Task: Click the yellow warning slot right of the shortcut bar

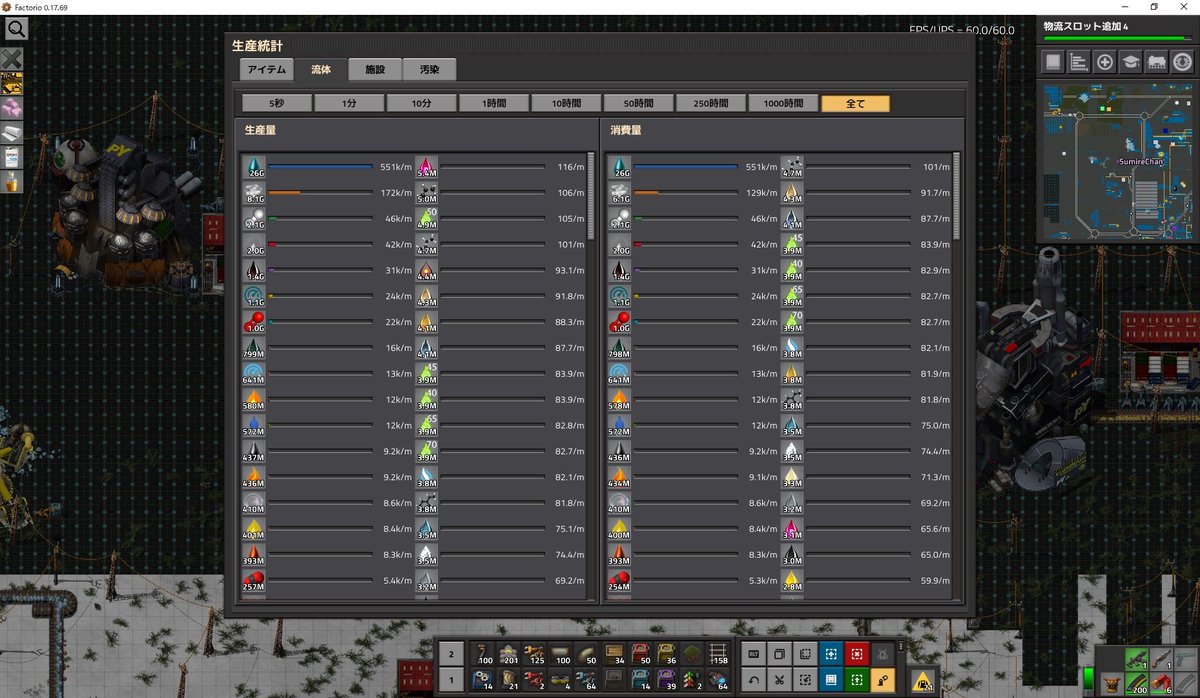Action: [924, 680]
